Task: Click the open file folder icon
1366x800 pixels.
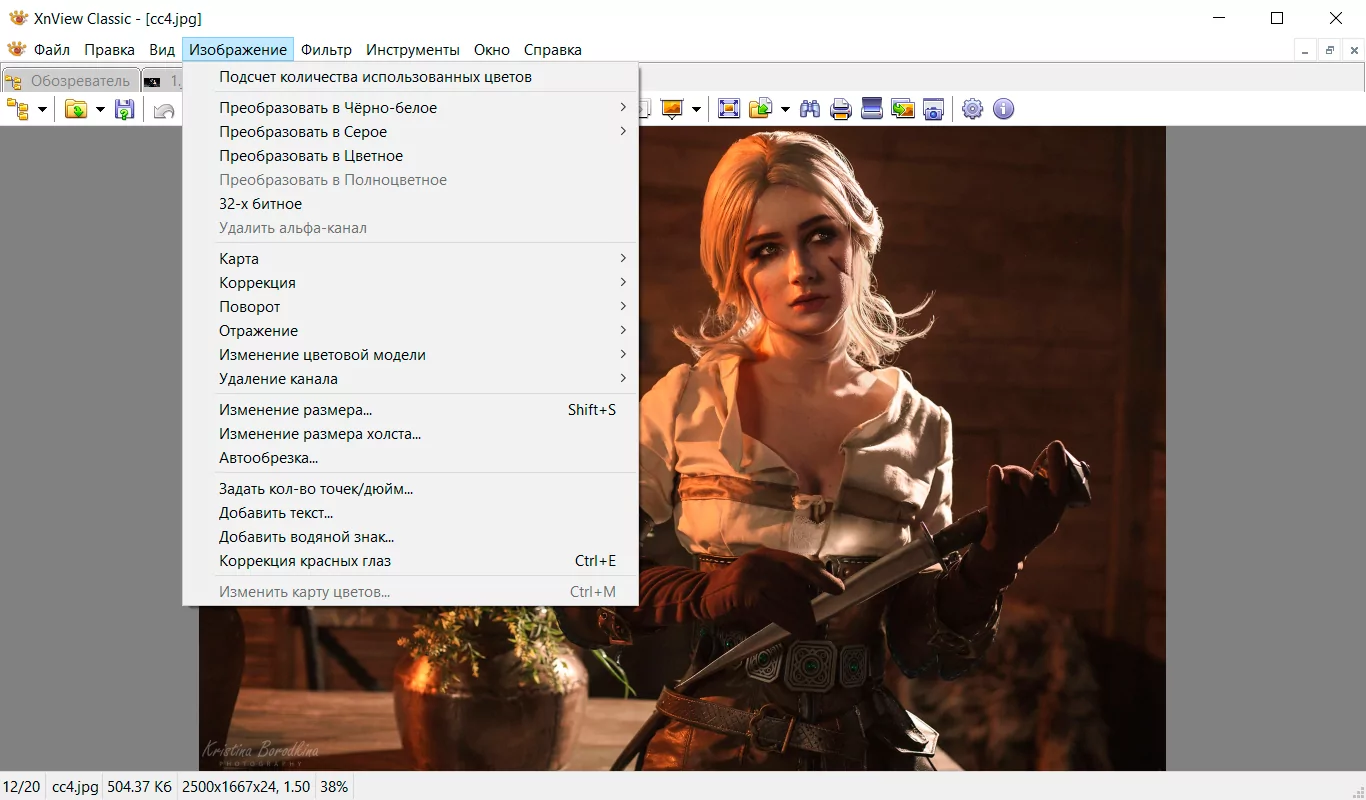Action: (x=76, y=109)
